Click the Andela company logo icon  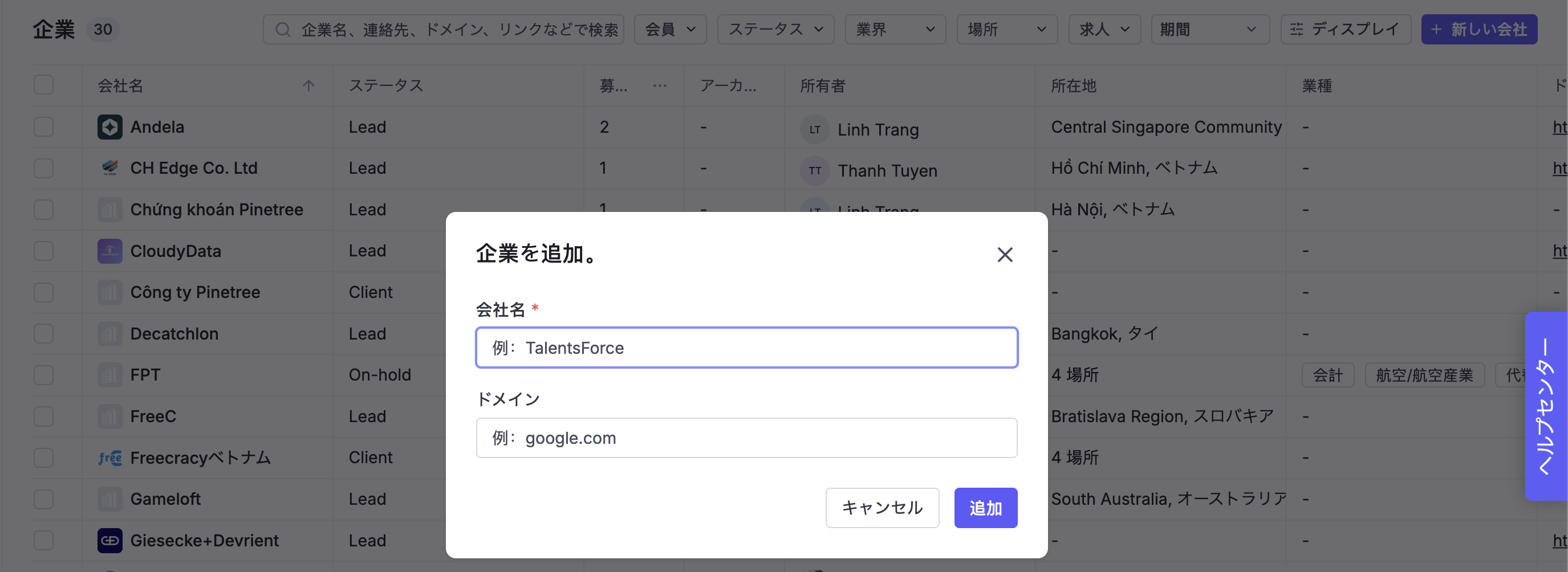[109, 127]
